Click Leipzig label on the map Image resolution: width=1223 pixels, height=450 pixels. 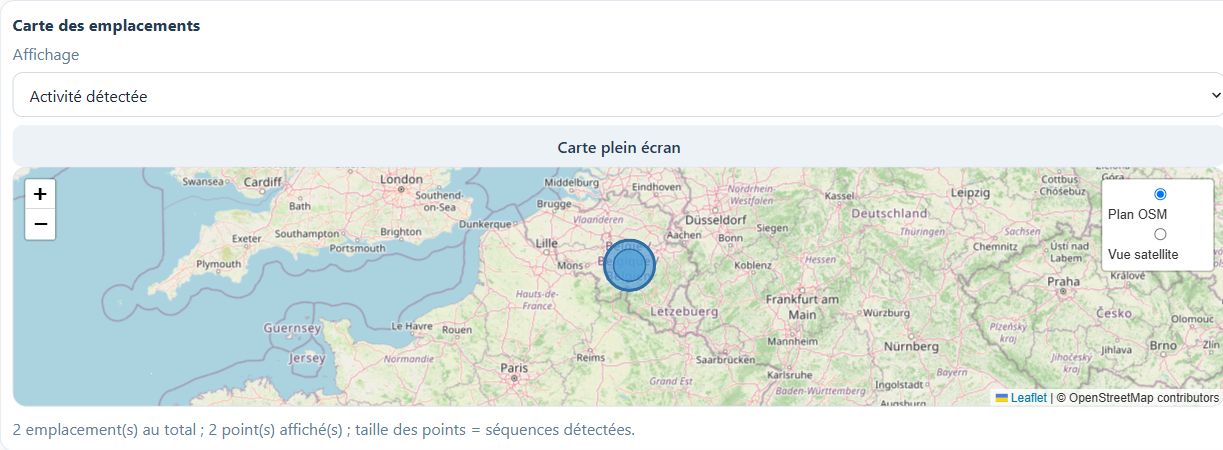(x=971, y=191)
